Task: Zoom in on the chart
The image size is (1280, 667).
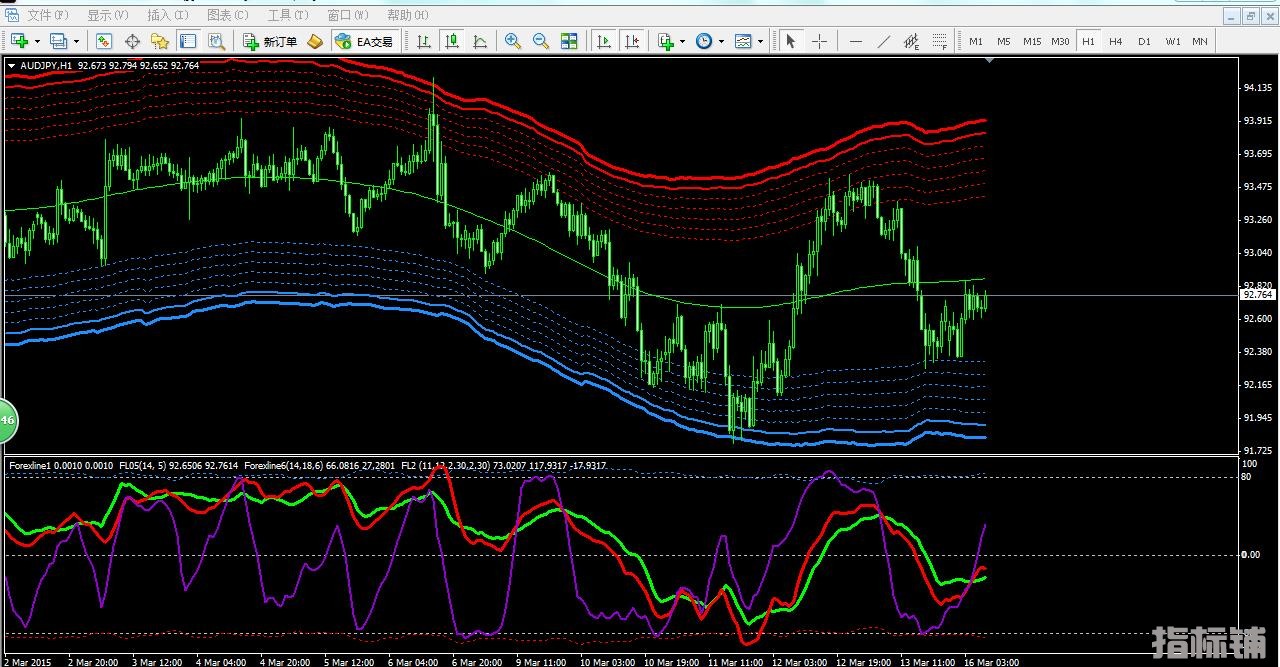Action: click(x=513, y=41)
